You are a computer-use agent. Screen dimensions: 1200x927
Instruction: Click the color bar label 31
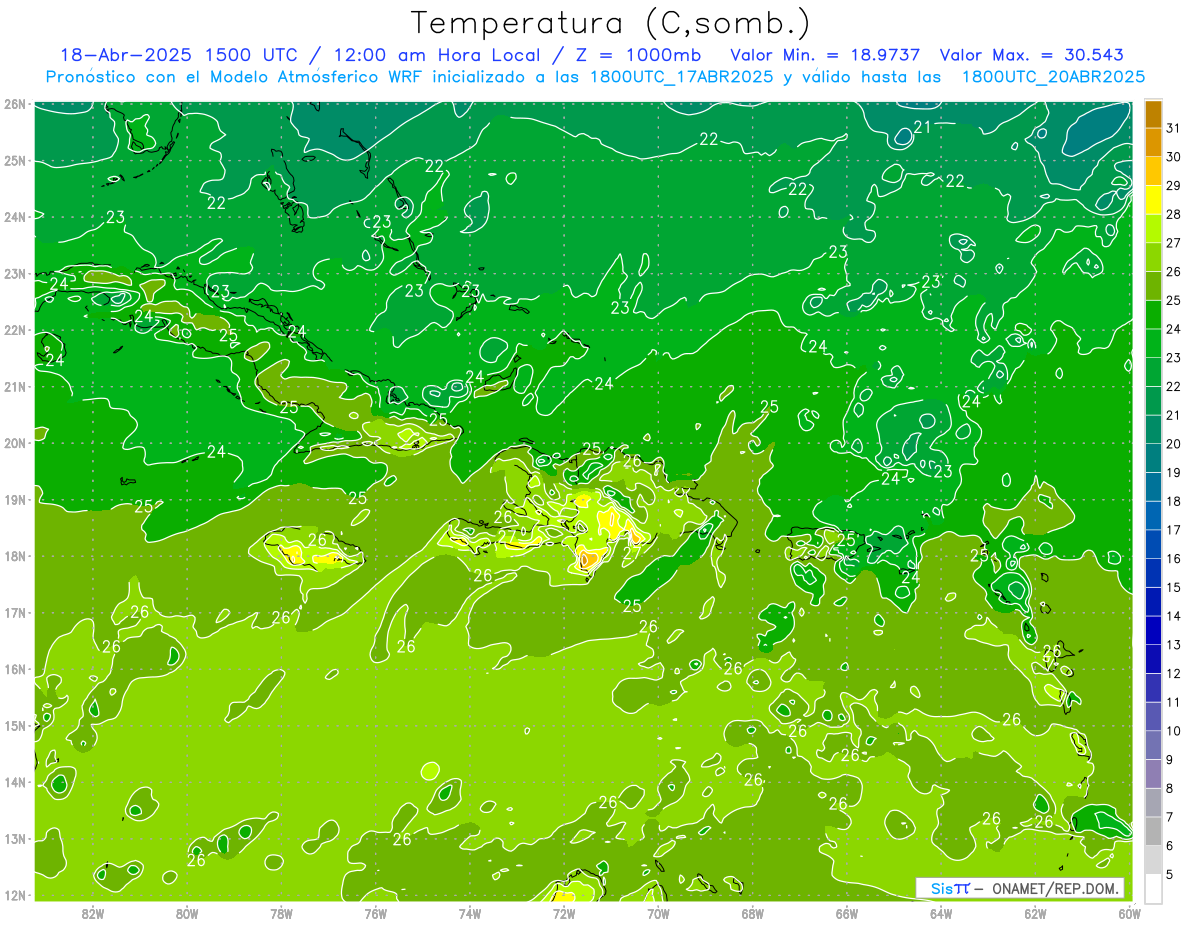tap(1173, 128)
